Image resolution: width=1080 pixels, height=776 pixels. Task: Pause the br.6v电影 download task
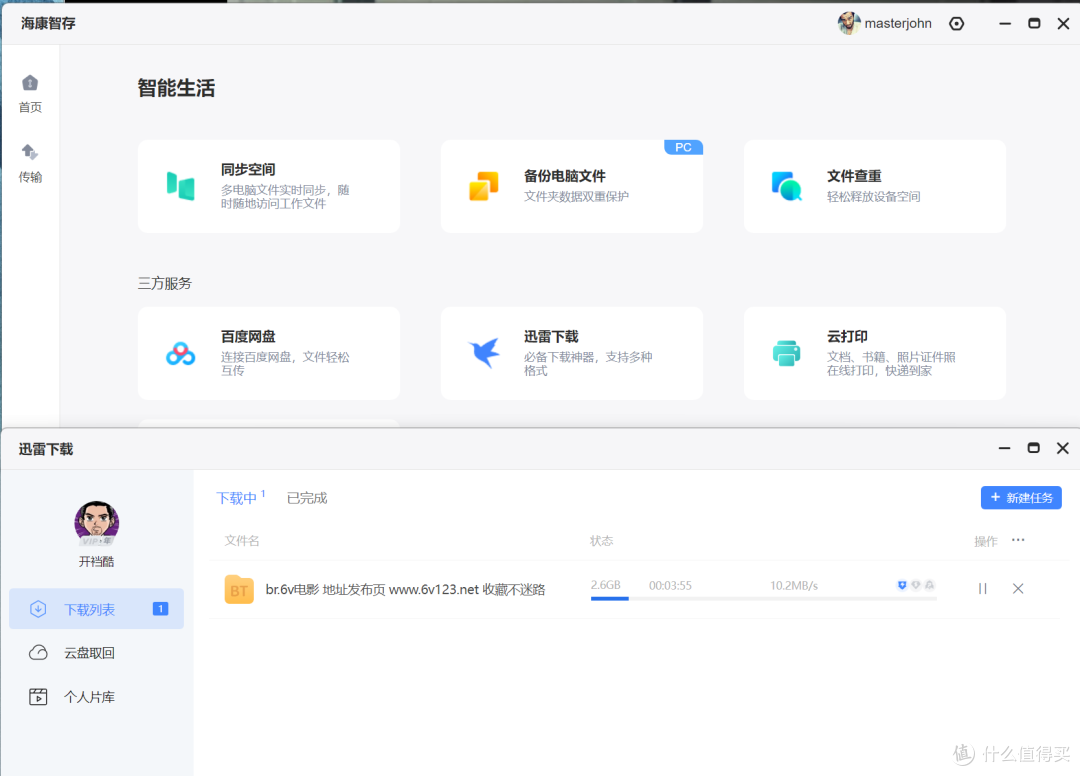pos(982,589)
